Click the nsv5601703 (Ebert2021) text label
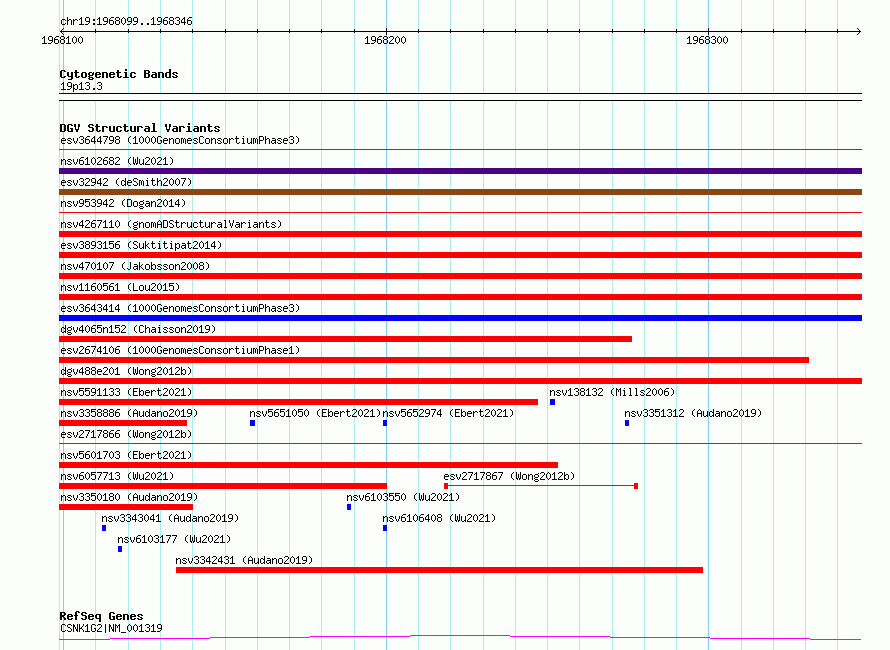Screen dimensions: 890x650 [x=126, y=455]
